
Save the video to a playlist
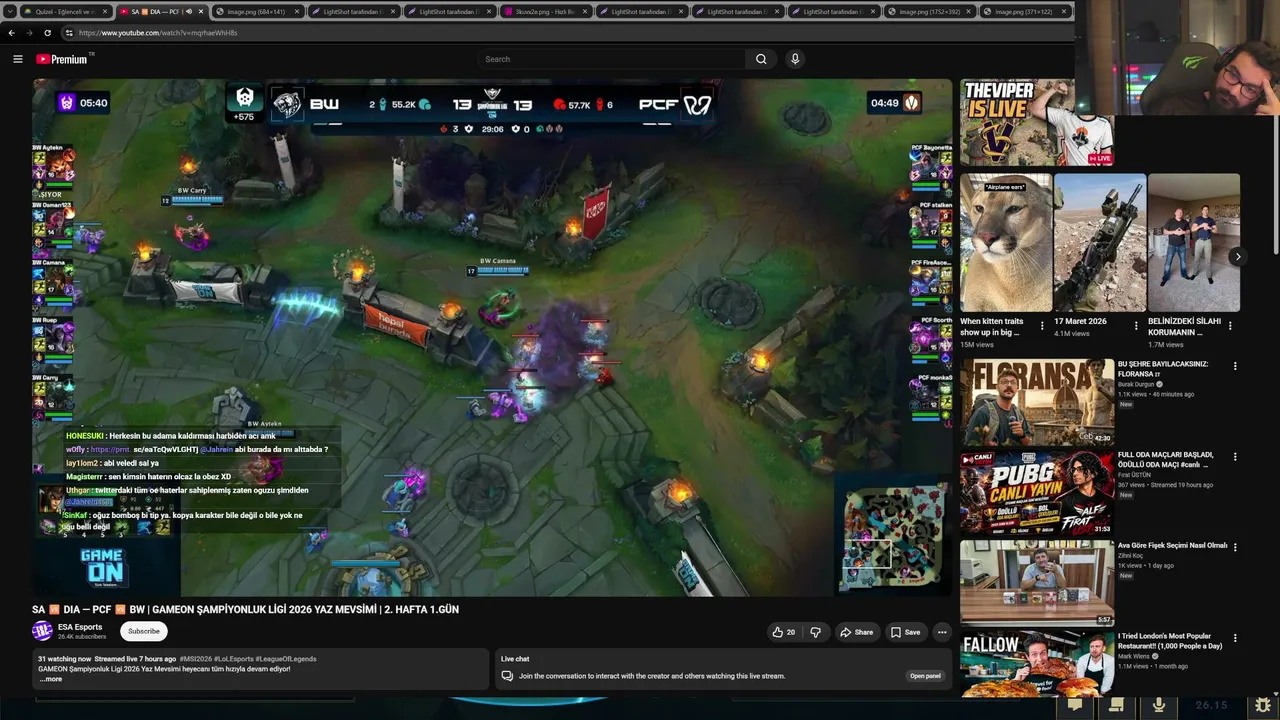pos(905,632)
